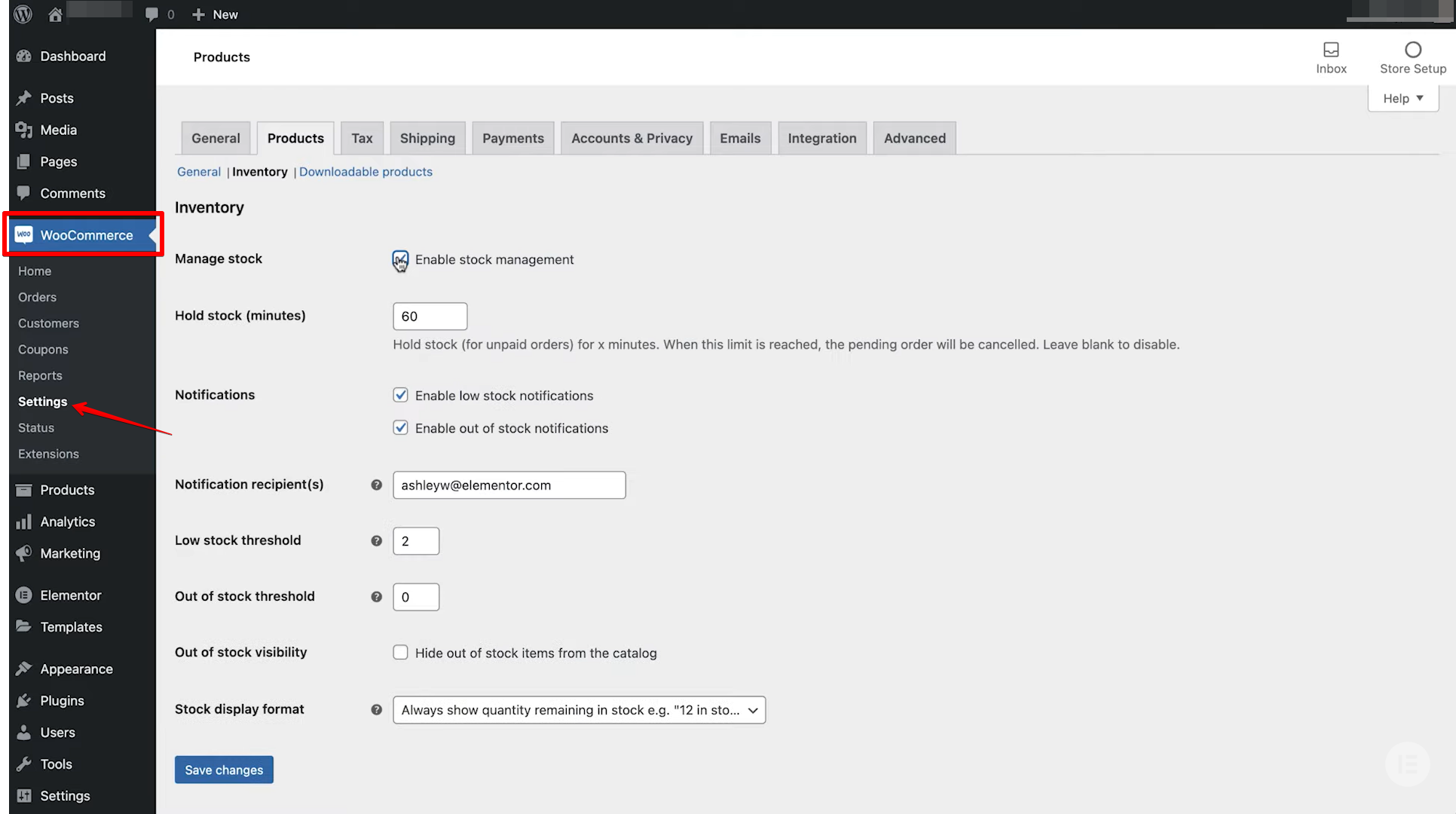
Task: Click the Save changes button
Action: point(224,770)
